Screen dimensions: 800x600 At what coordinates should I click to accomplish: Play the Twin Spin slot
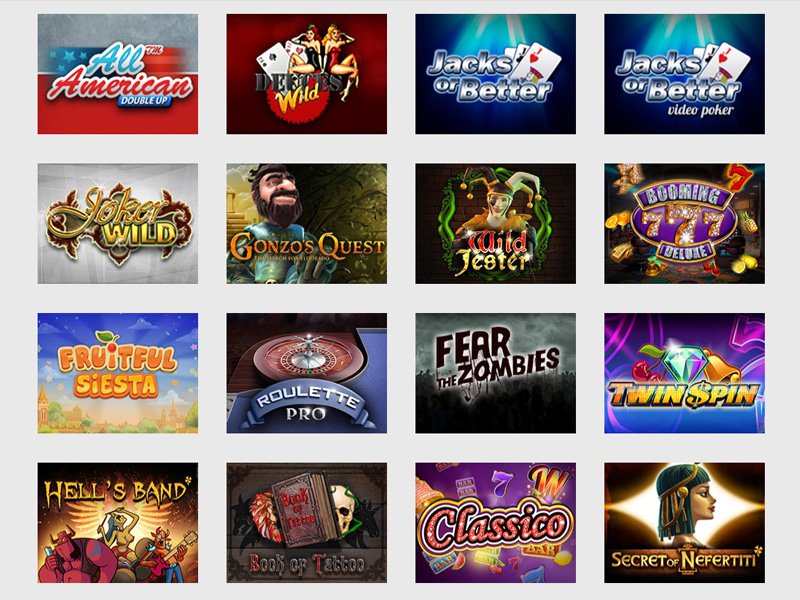[684, 373]
